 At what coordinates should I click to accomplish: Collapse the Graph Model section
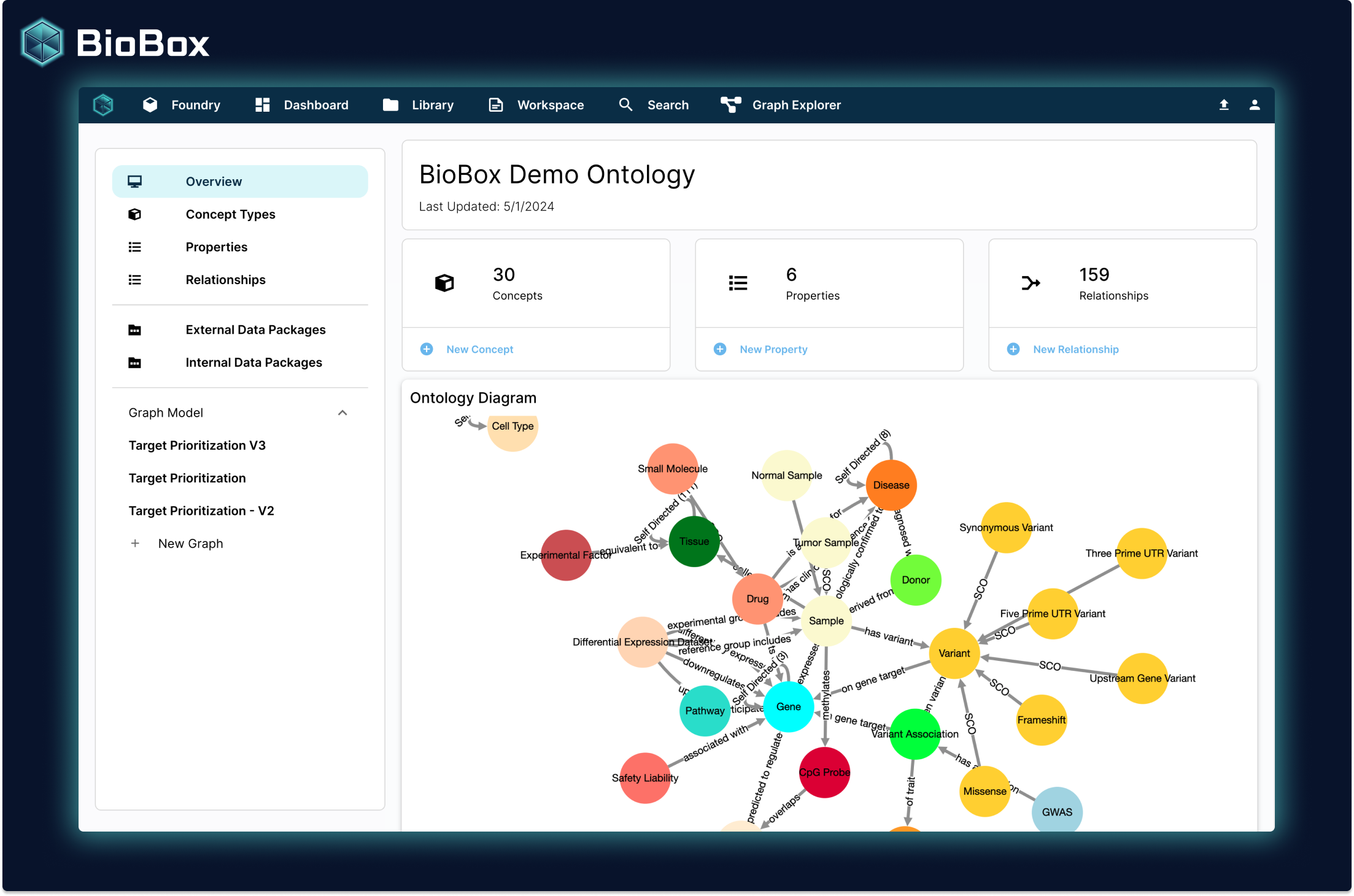tap(342, 412)
